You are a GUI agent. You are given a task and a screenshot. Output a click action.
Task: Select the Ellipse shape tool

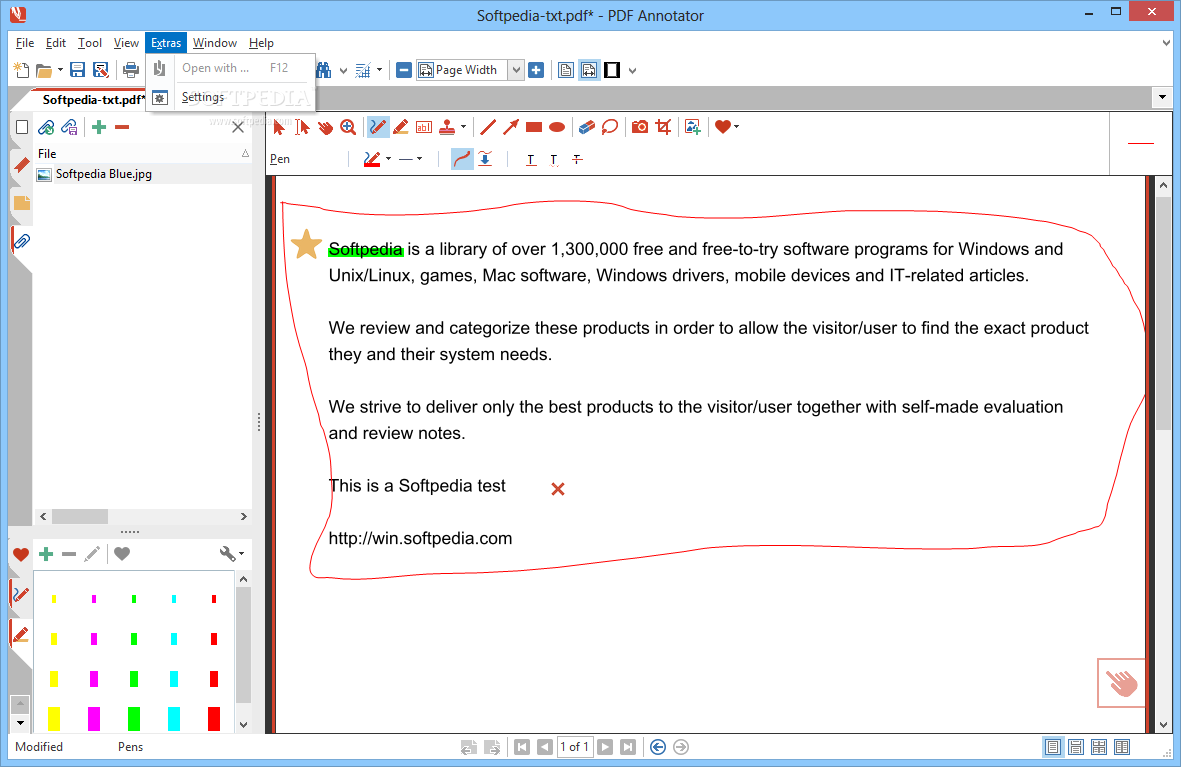[x=557, y=127]
